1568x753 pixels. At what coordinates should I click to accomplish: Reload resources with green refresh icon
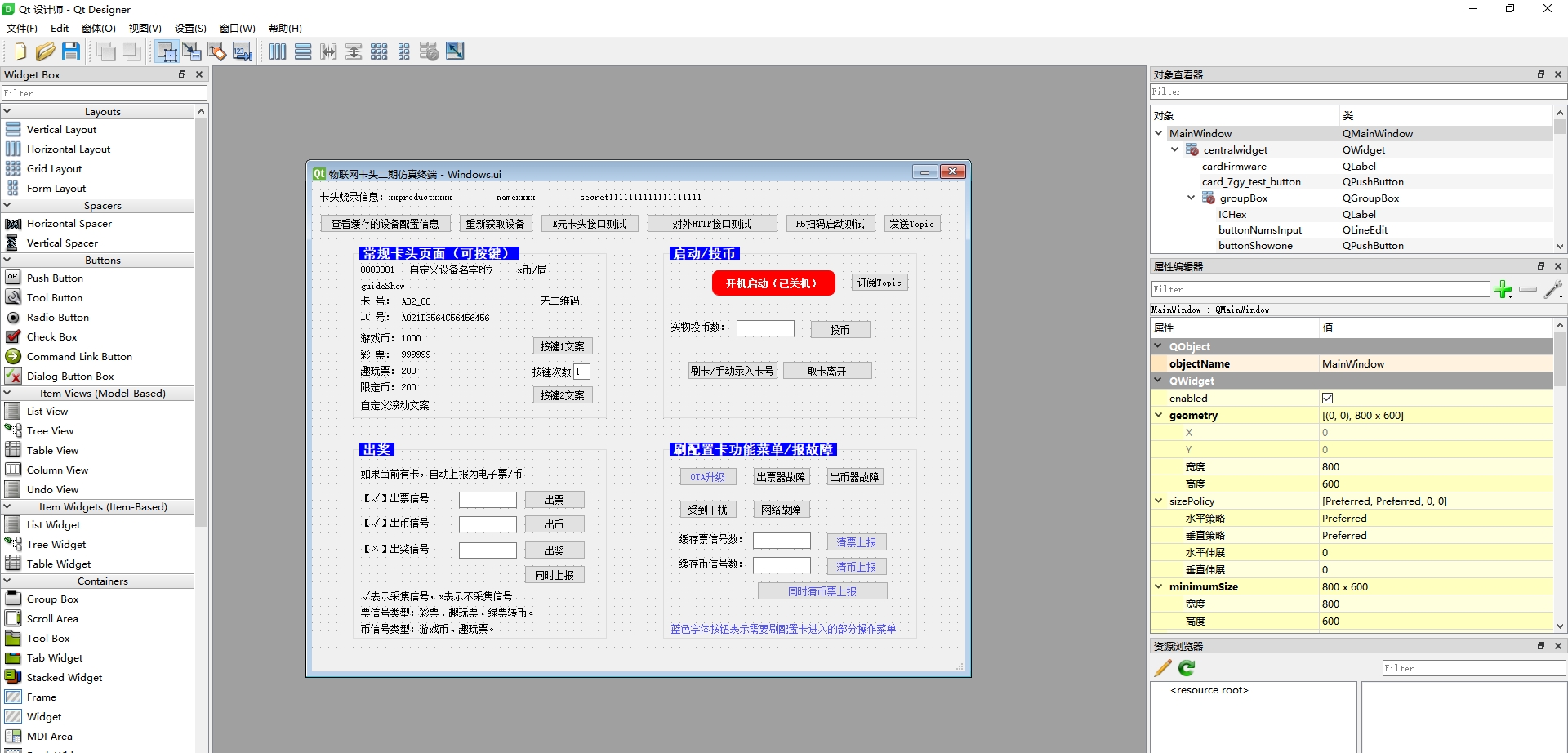click(x=1187, y=668)
